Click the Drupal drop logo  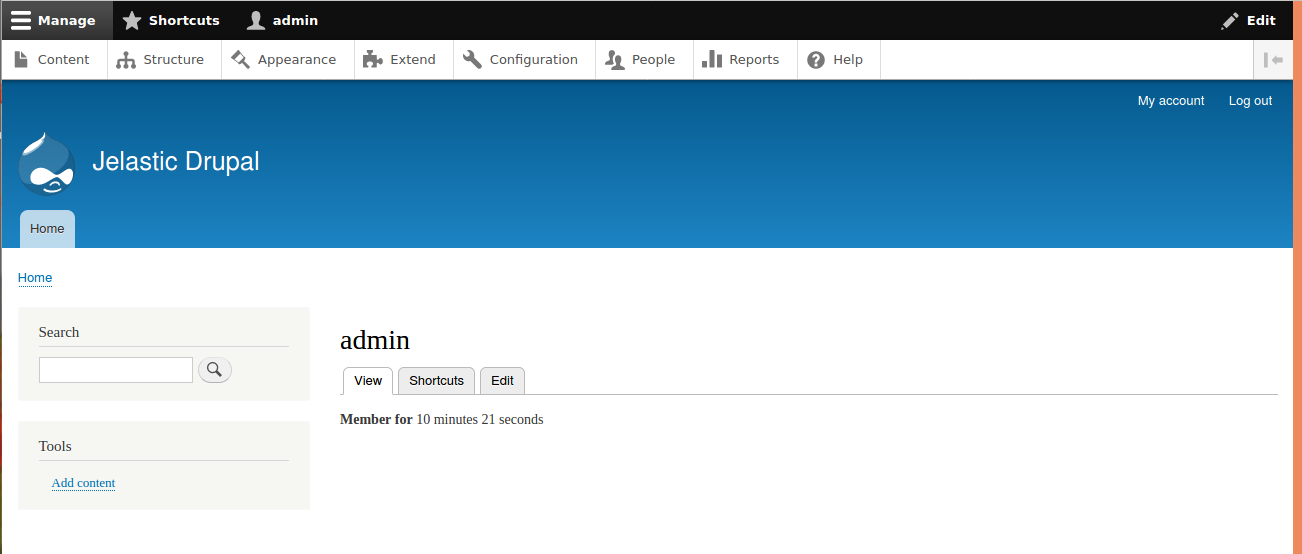pos(47,163)
